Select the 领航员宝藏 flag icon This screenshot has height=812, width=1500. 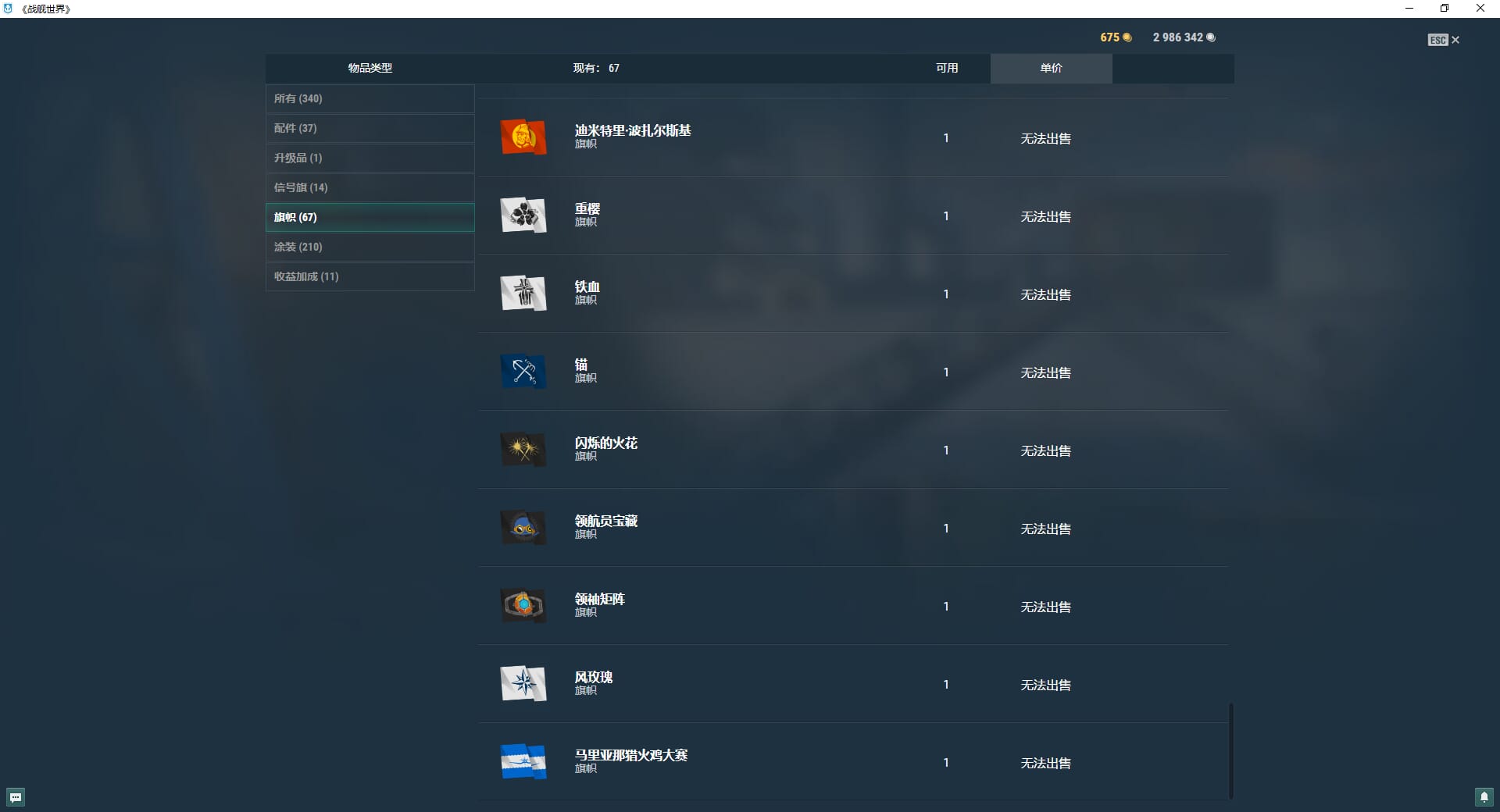(x=523, y=528)
